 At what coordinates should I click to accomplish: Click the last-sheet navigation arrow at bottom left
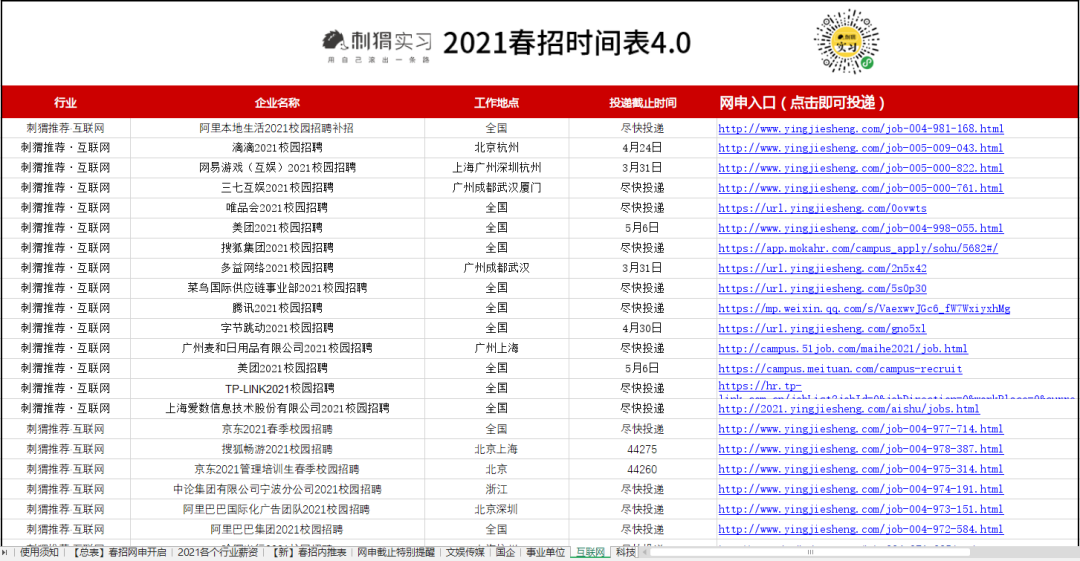pos(5,553)
